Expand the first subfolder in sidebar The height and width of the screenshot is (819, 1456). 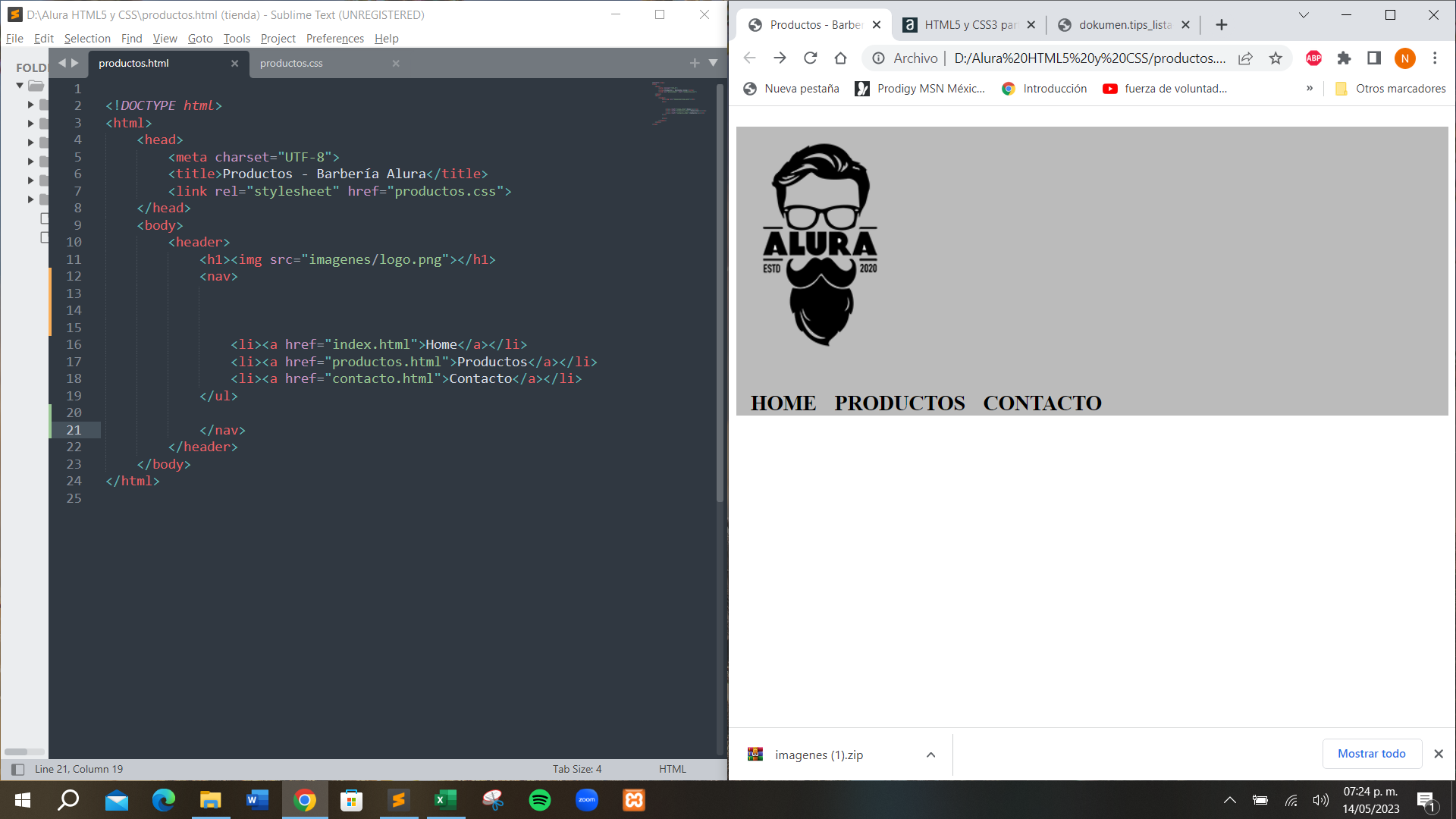point(31,105)
